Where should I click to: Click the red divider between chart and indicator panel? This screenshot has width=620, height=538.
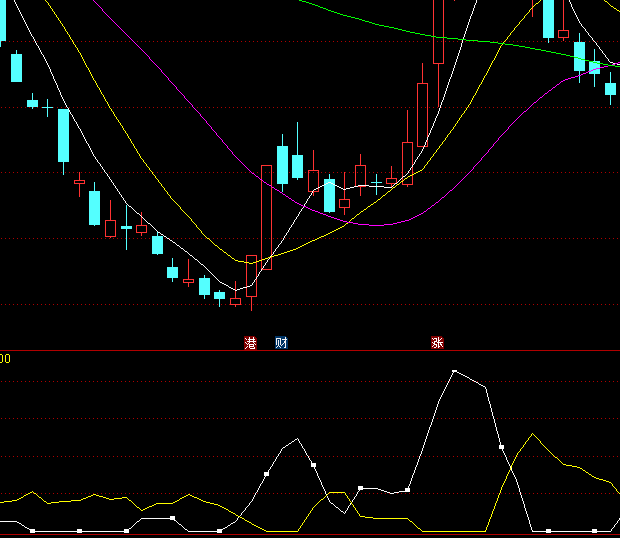310,351
